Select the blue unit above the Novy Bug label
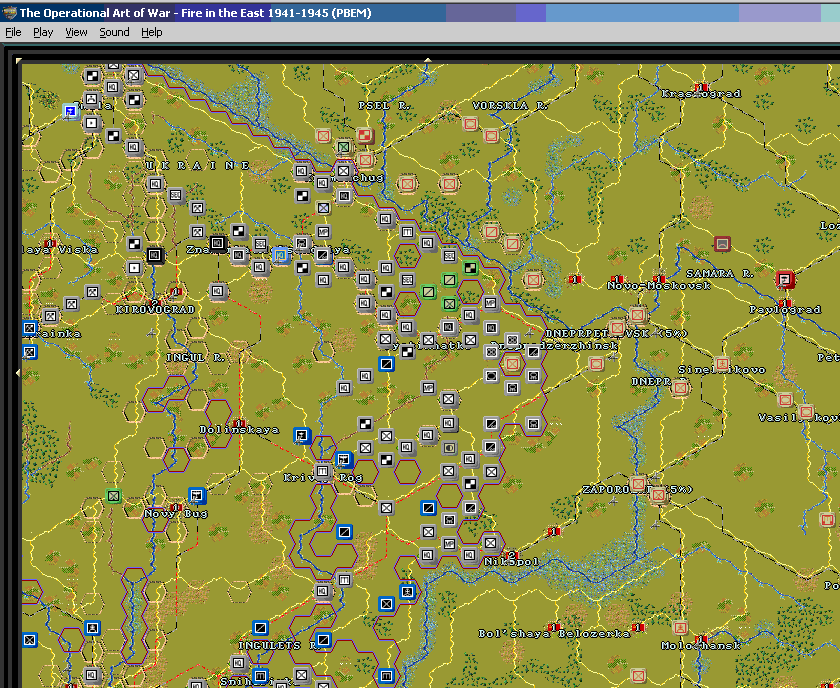The image size is (840, 688). pos(197,495)
